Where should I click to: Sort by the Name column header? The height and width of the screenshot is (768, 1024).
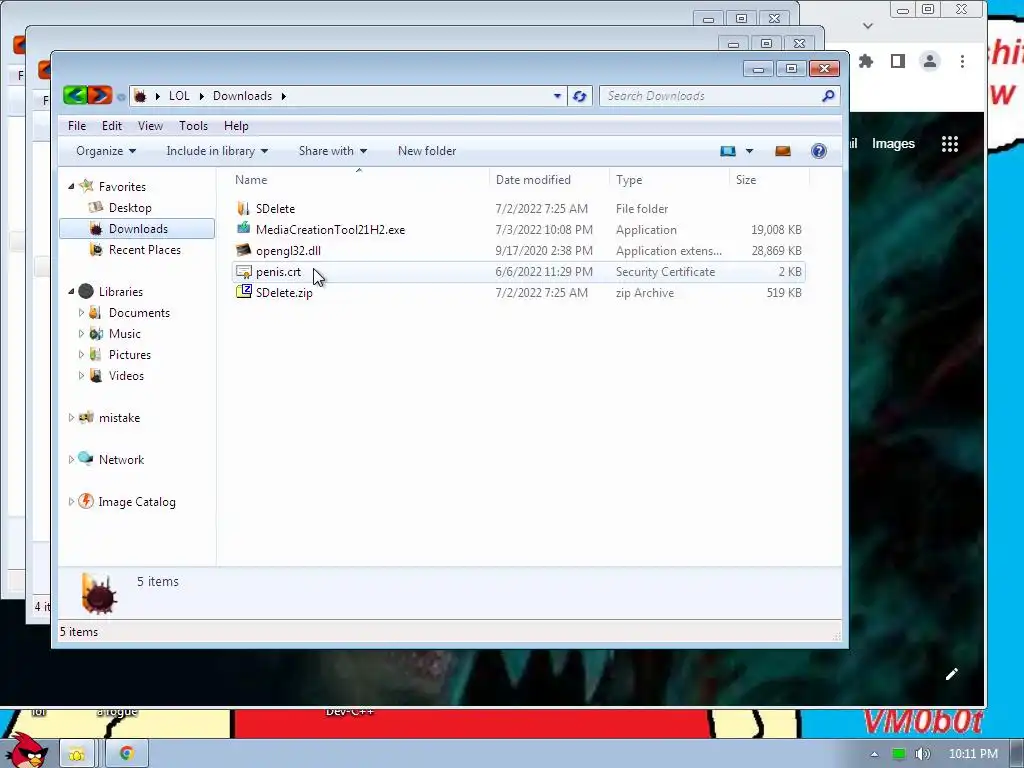pos(359,180)
